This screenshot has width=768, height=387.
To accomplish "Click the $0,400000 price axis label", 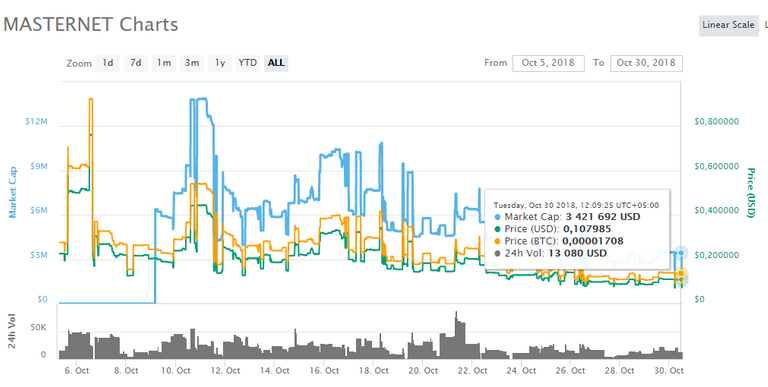I will point(717,211).
